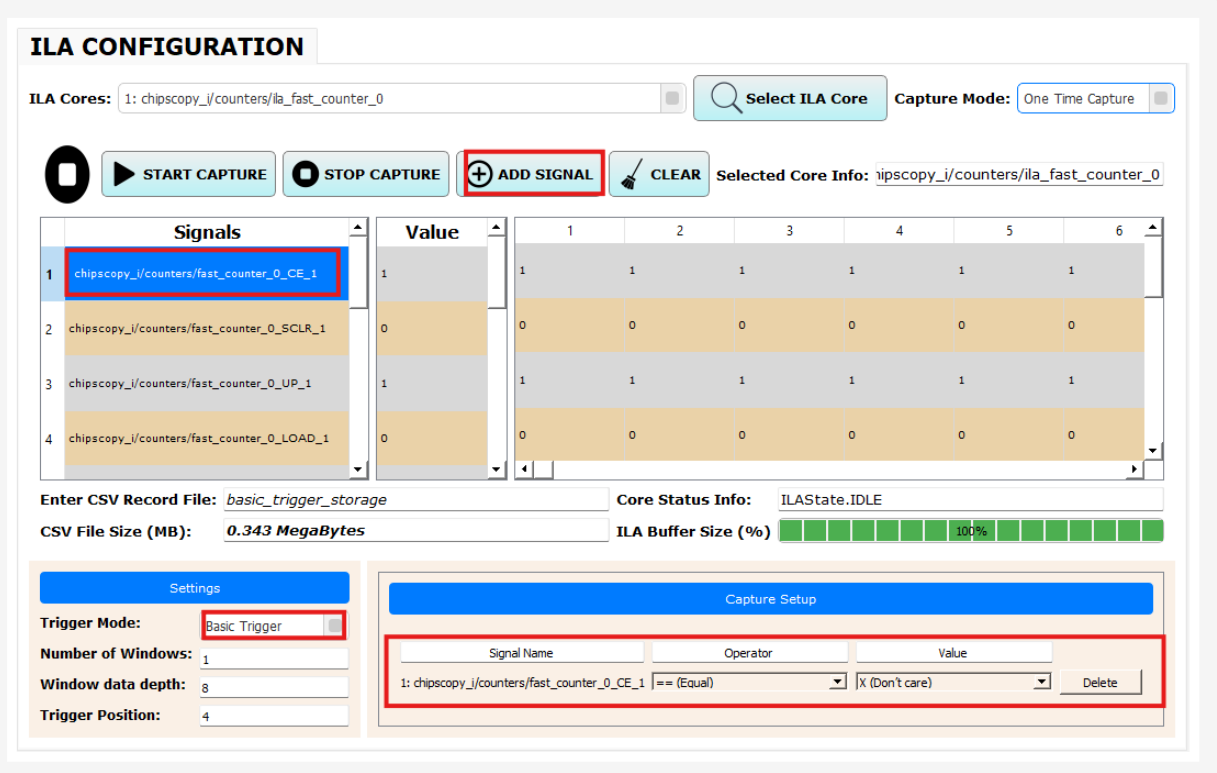
Task: Select signal fast_counter_0_LOAD_1 row
Action: (x=207, y=438)
